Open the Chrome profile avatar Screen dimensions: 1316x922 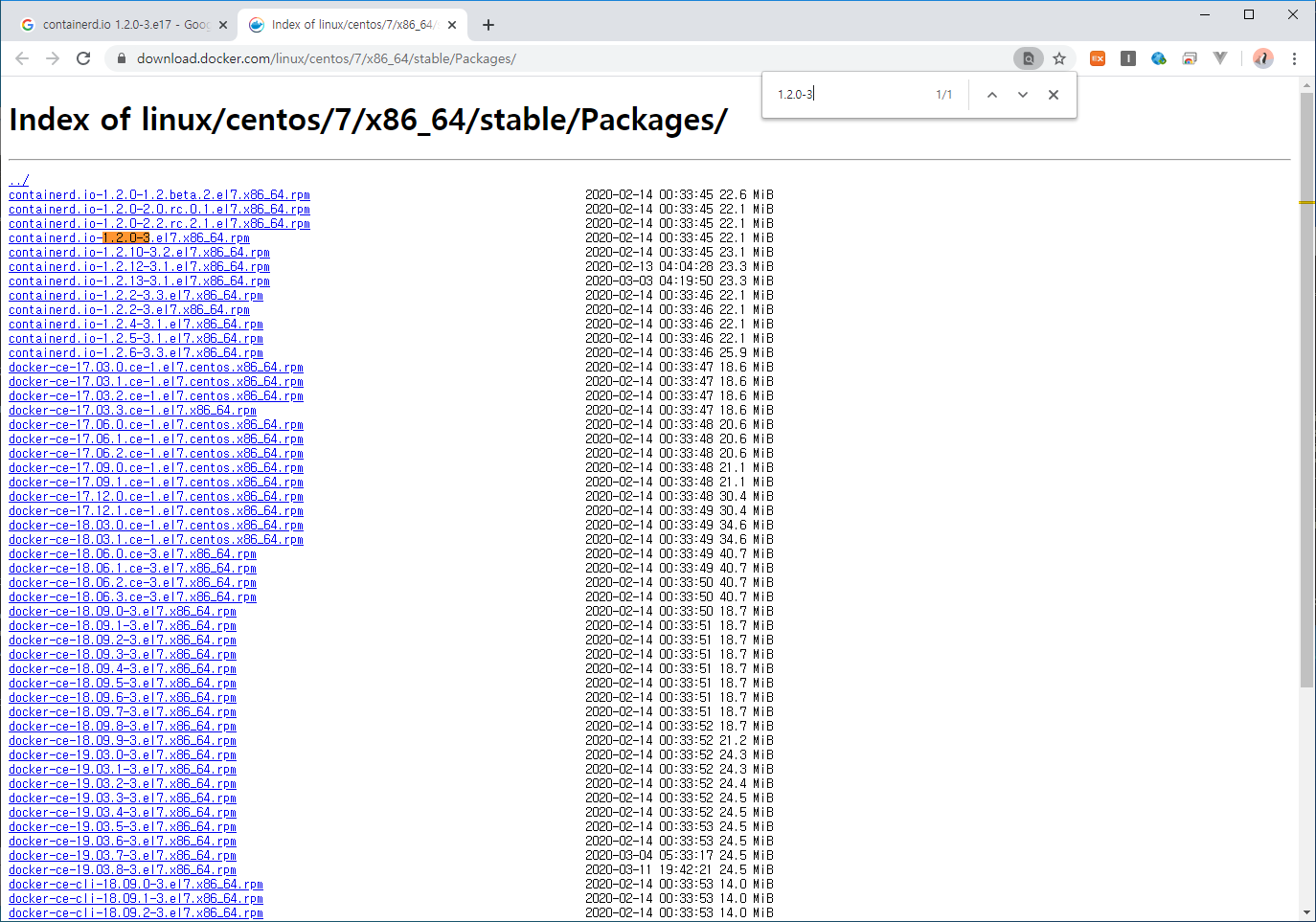pyautogui.click(x=1263, y=58)
